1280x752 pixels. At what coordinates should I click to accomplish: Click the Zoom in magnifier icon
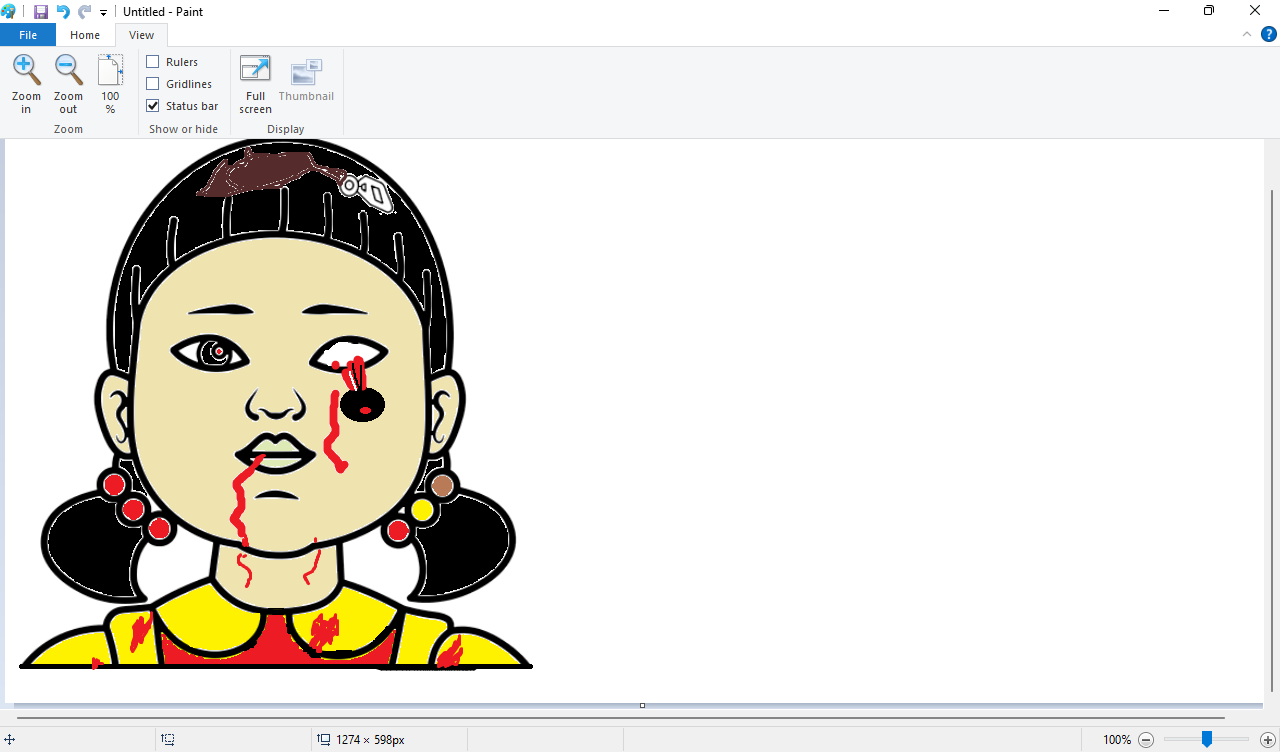26,71
